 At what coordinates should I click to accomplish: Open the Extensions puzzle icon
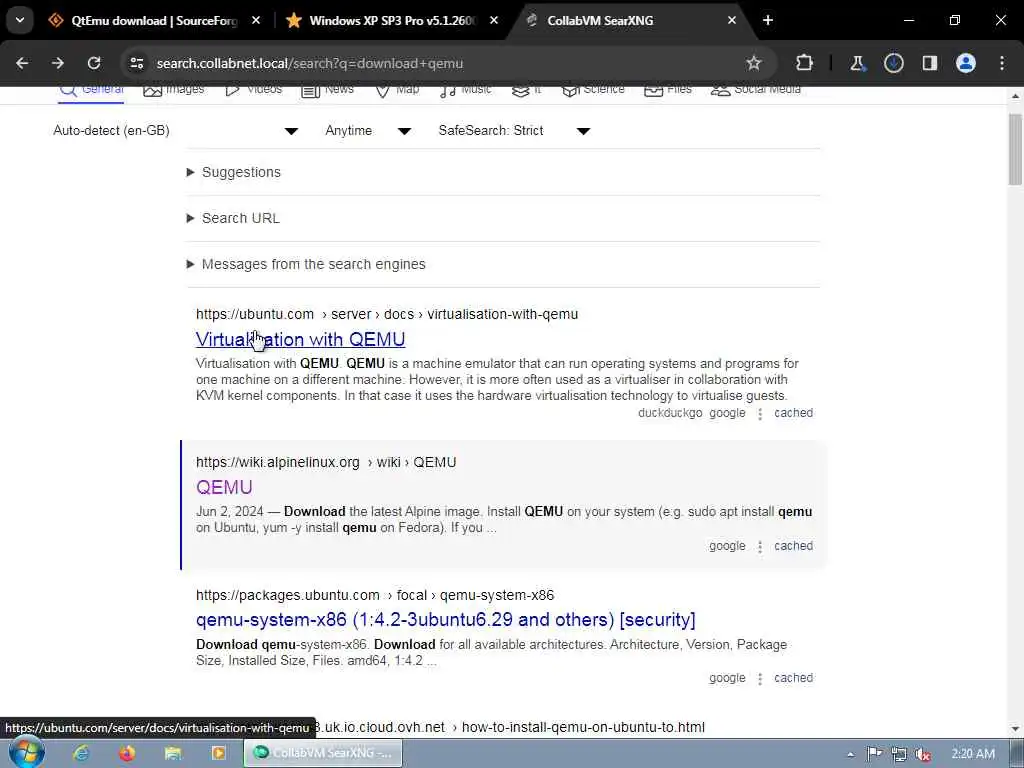[805, 63]
